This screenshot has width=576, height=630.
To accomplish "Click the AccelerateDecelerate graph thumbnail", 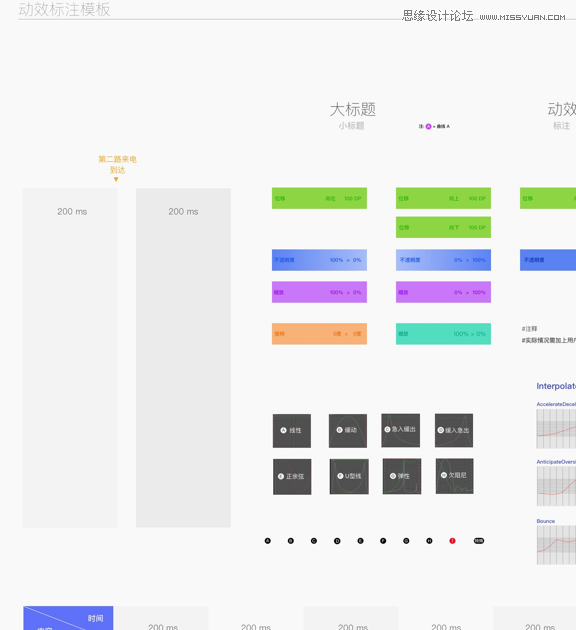I will (x=556, y=429).
